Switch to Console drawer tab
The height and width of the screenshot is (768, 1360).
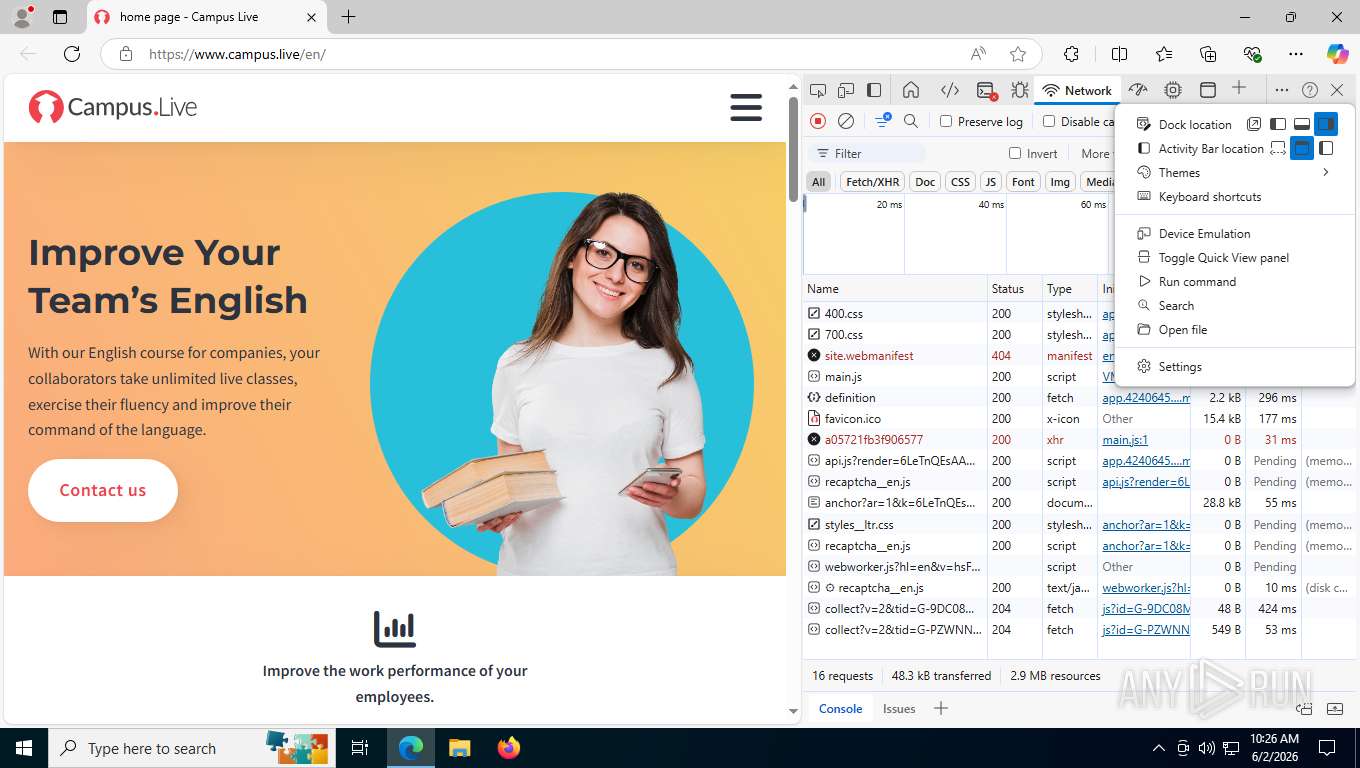(840, 708)
